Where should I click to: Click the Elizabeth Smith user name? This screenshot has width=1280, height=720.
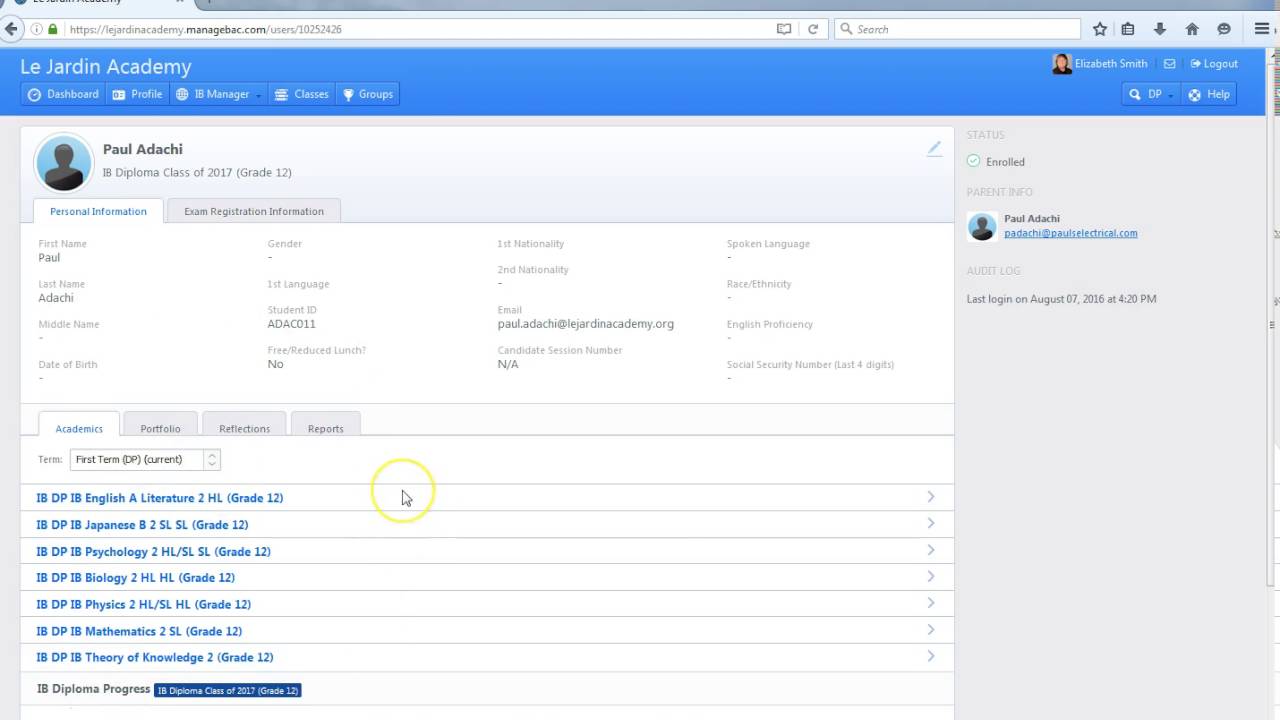(x=1111, y=64)
